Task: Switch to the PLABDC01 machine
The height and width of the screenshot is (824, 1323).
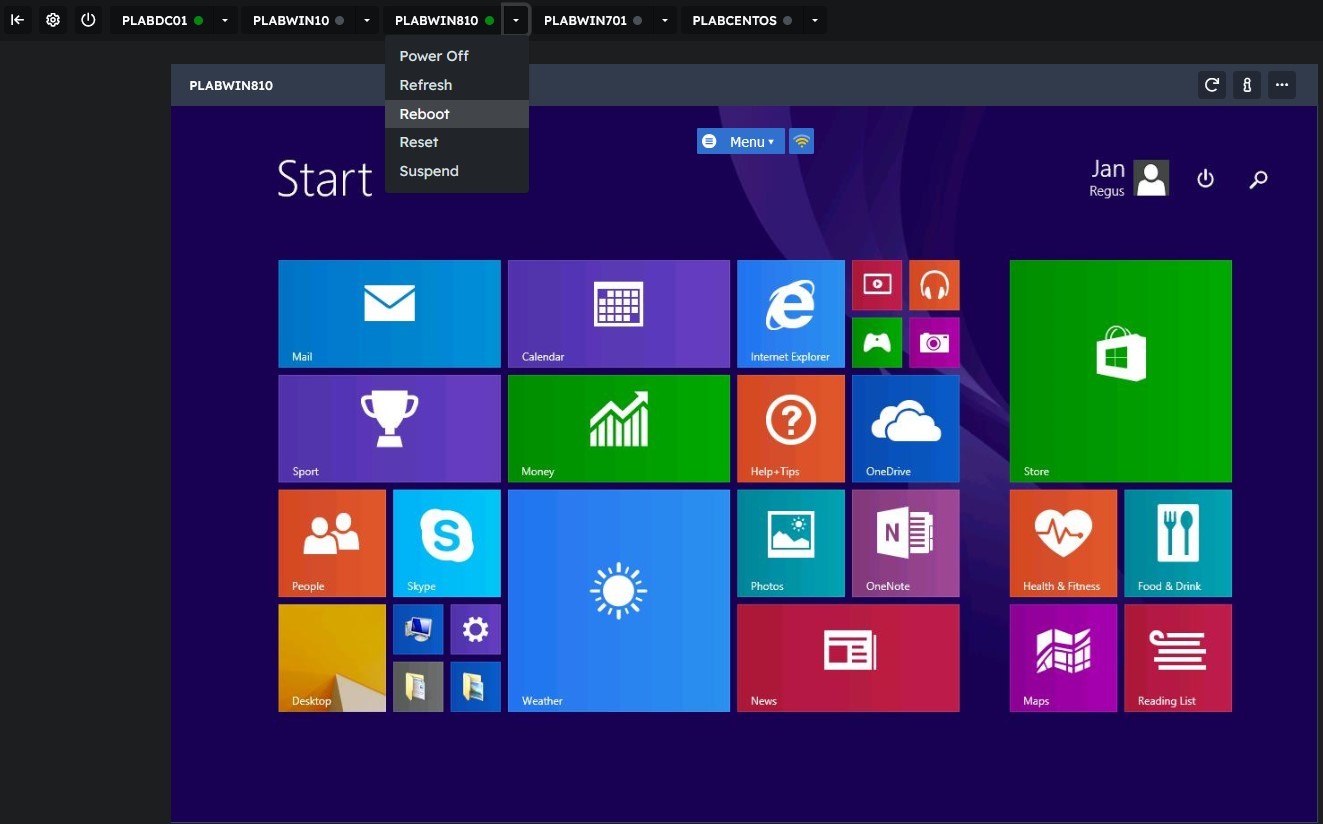Action: coord(162,20)
